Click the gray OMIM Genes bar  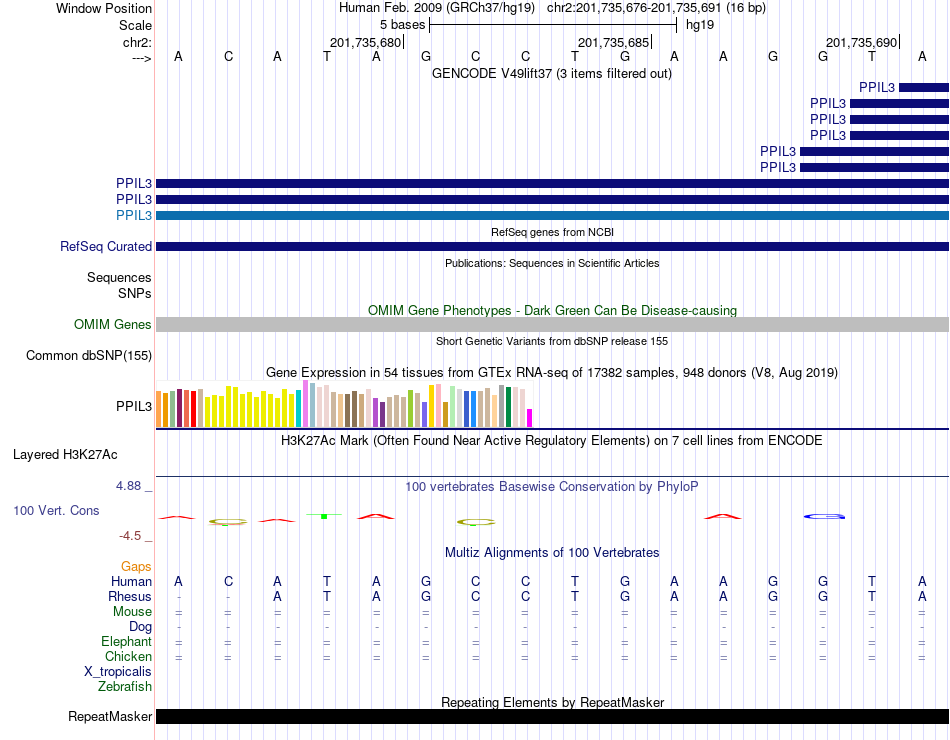click(x=553, y=324)
